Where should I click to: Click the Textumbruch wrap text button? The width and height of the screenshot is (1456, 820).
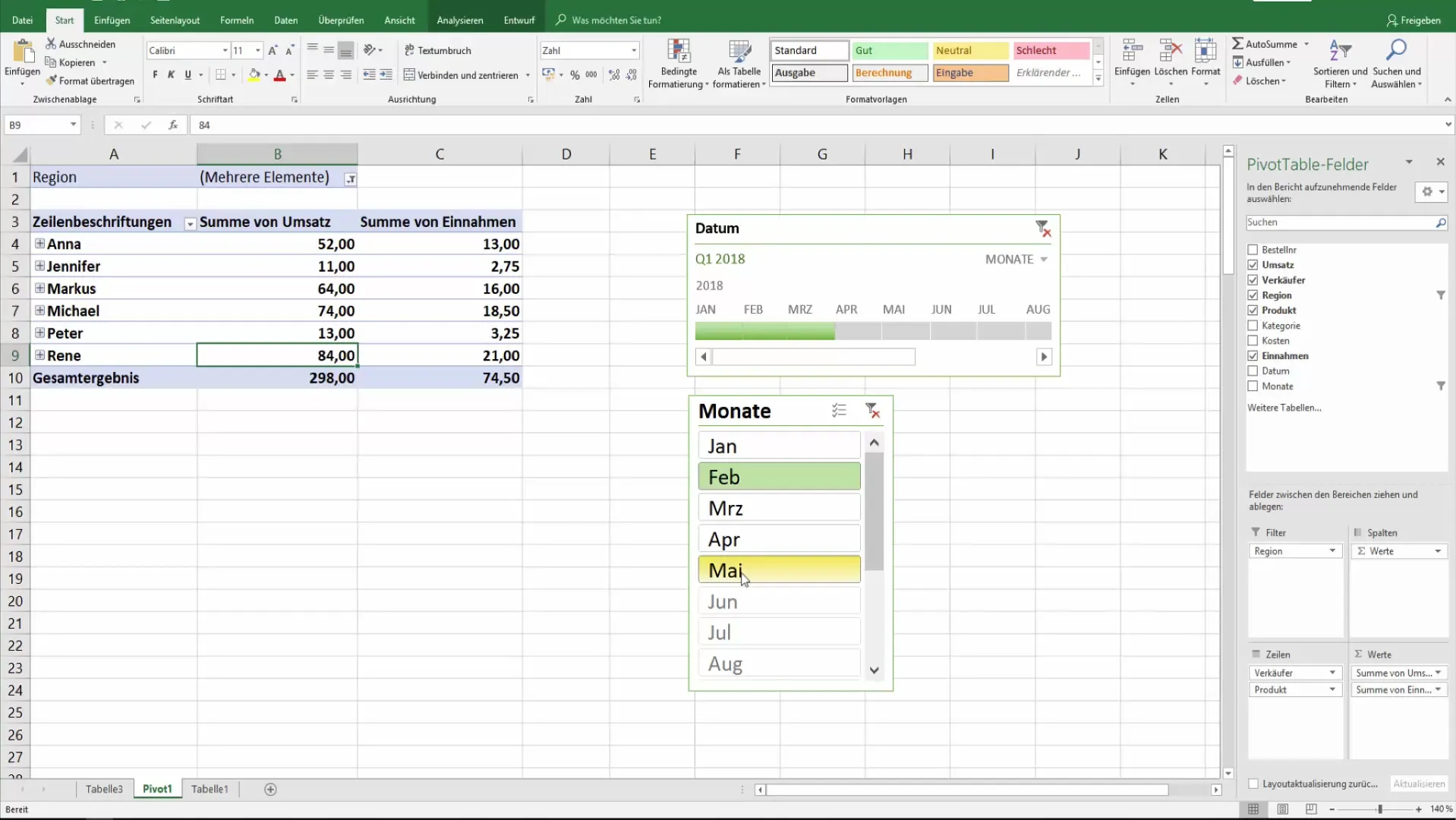click(x=437, y=50)
